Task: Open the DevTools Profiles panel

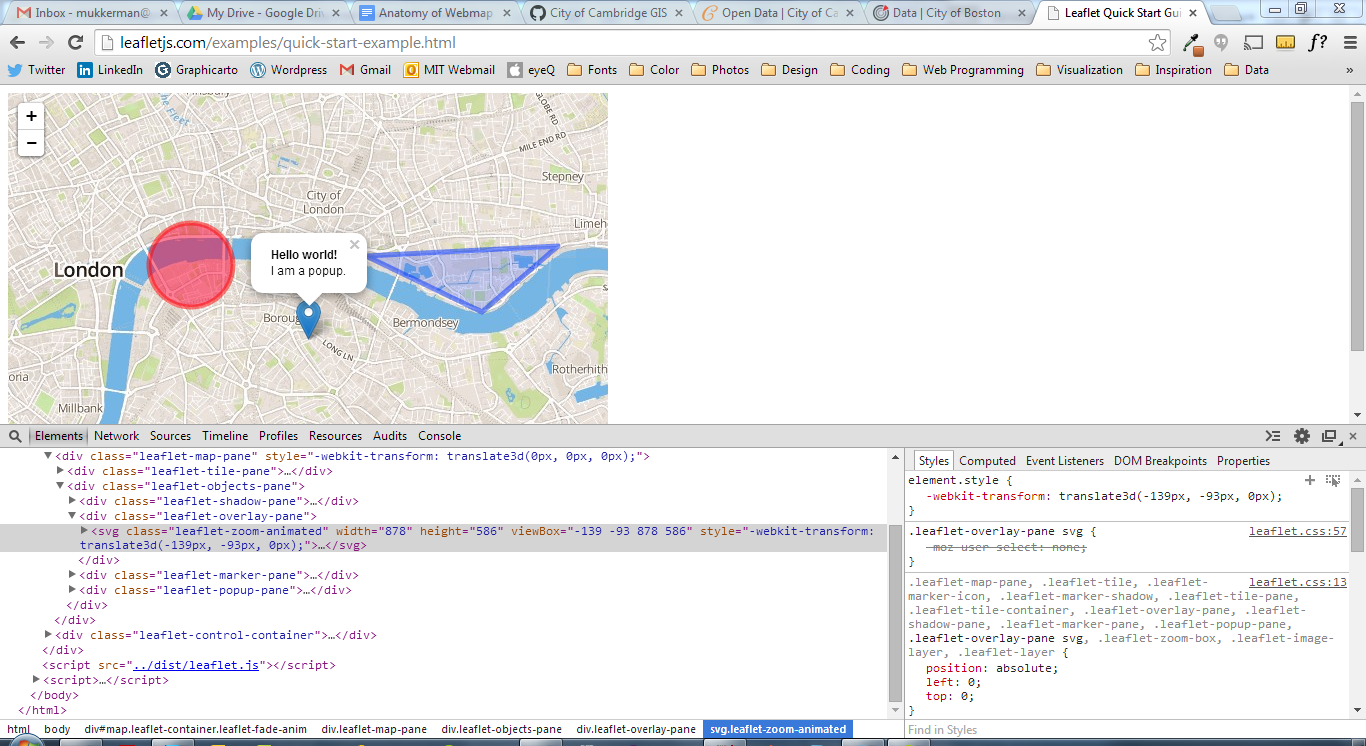Action: point(278,436)
